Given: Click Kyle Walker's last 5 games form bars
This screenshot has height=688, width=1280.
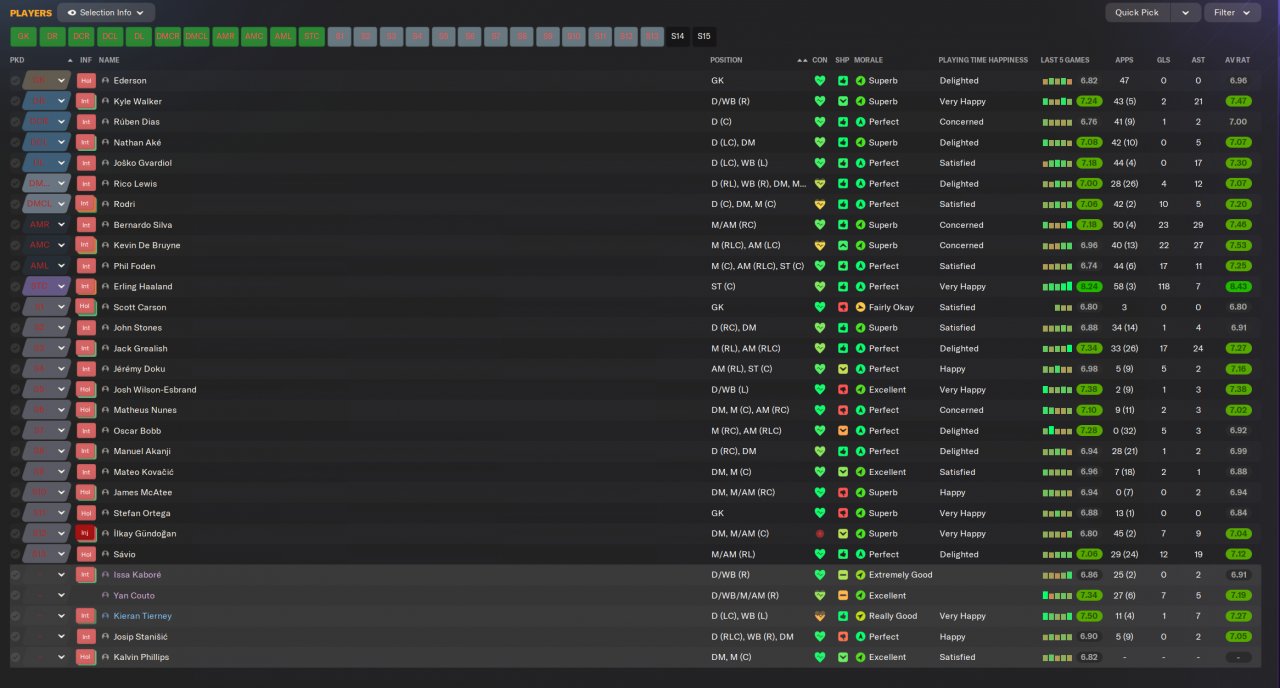Looking at the screenshot, I should pyautogui.click(x=1058, y=101).
